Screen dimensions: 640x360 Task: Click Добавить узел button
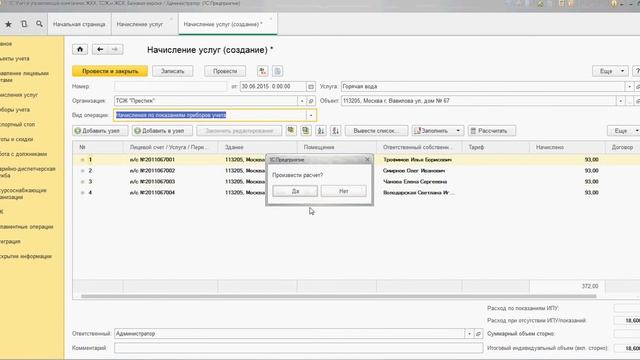click(x=100, y=131)
